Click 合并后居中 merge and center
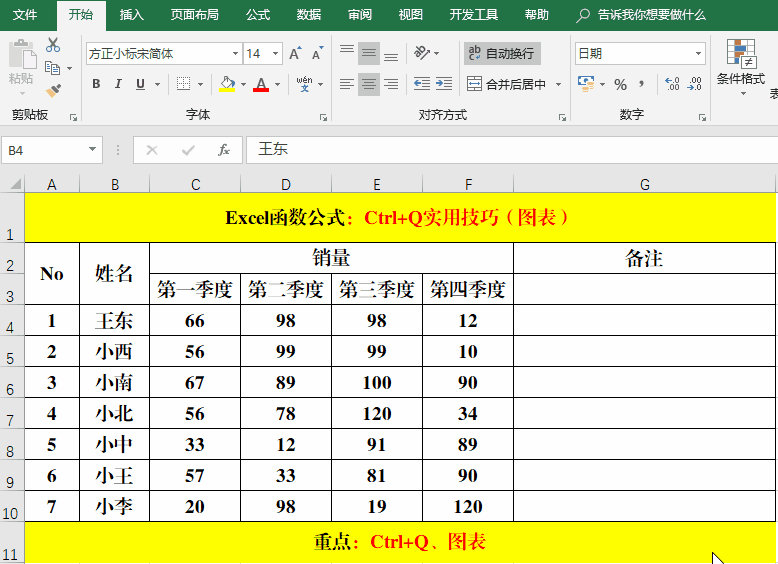 click(507, 84)
